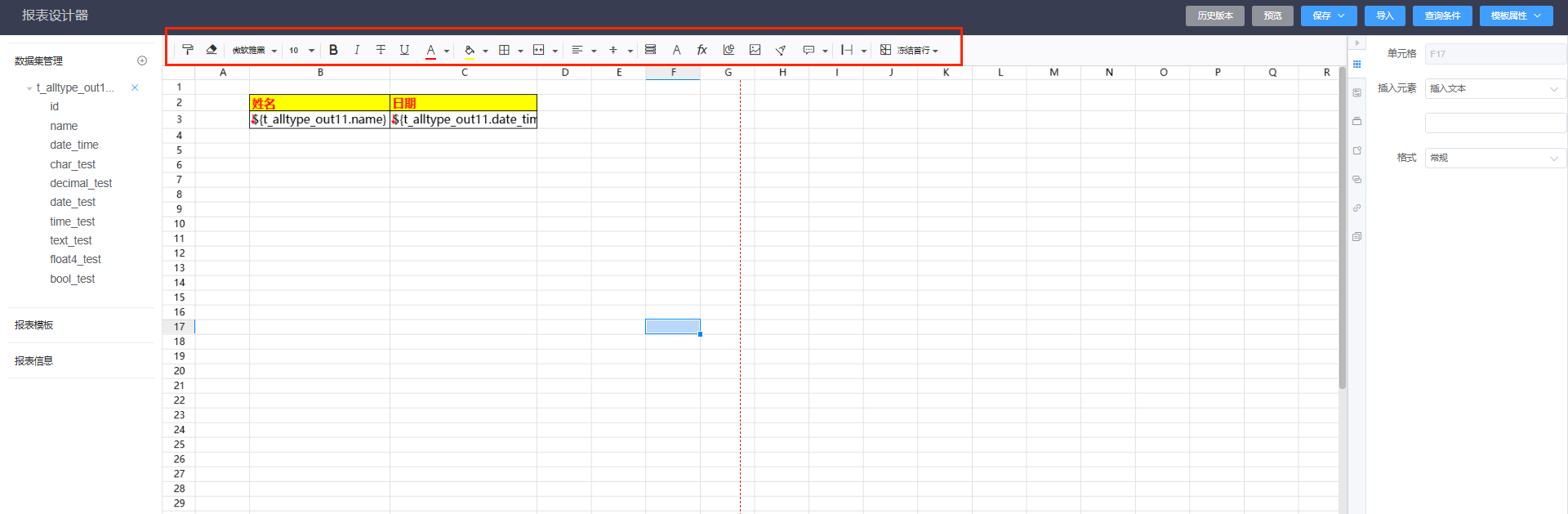Viewport: 1568px width, 514px height.
Task: Select the time_test field
Action: pyautogui.click(x=73, y=221)
